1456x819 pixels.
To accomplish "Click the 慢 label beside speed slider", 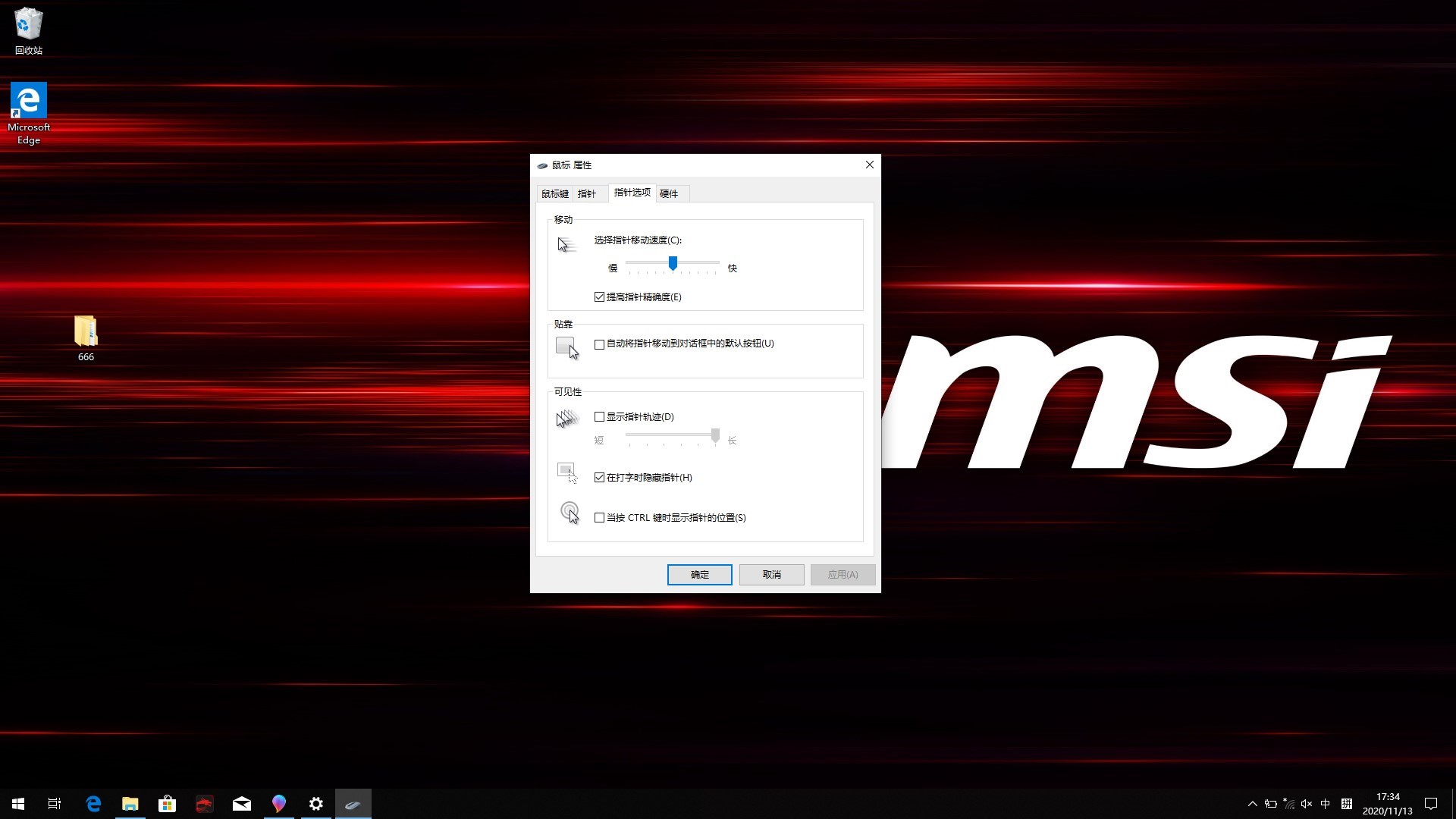I will (x=613, y=268).
